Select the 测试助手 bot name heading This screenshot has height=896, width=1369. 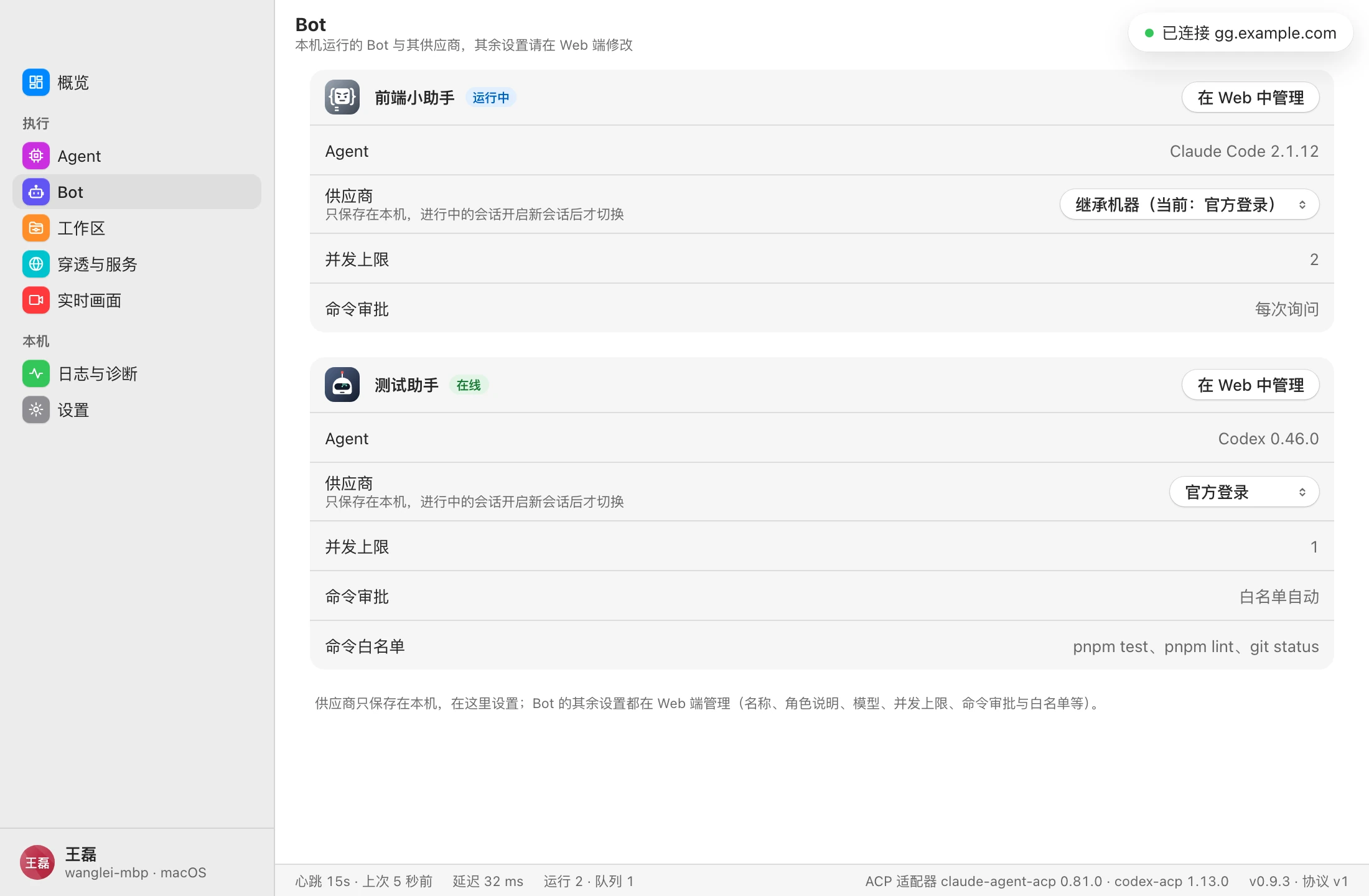[x=406, y=385]
